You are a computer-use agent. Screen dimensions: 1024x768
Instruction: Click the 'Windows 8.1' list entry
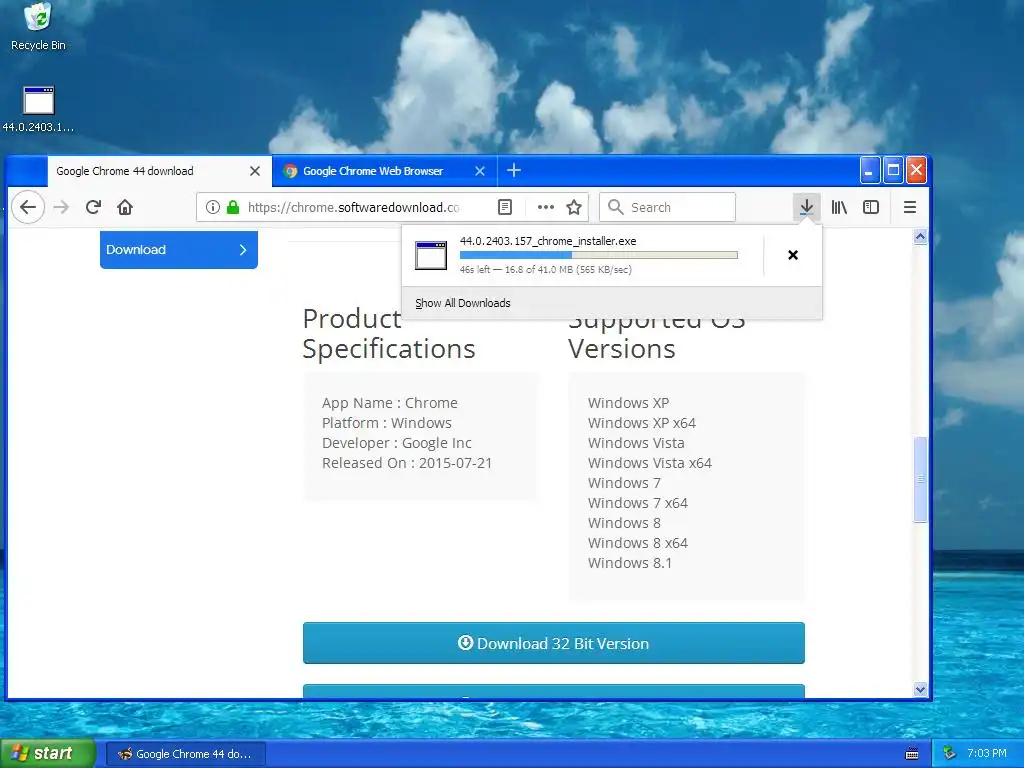(x=630, y=563)
